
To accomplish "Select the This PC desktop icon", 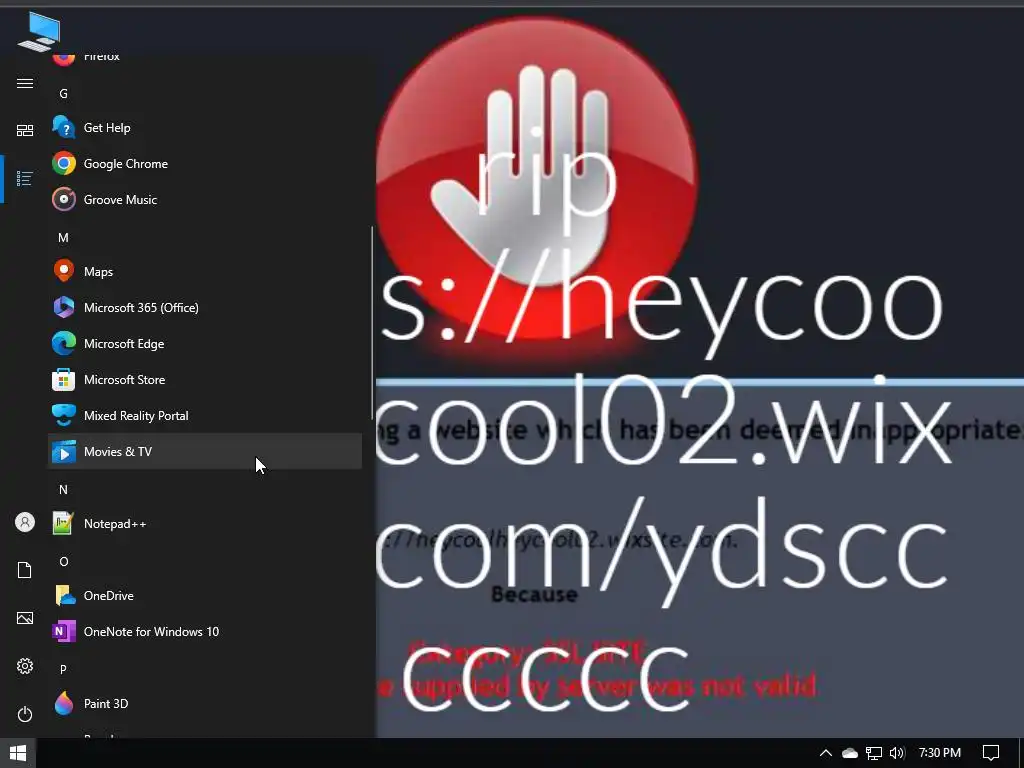I will tap(39, 31).
